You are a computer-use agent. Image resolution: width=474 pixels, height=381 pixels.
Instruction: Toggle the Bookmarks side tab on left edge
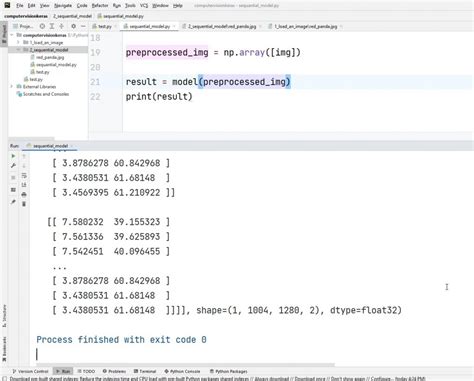(4, 349)
